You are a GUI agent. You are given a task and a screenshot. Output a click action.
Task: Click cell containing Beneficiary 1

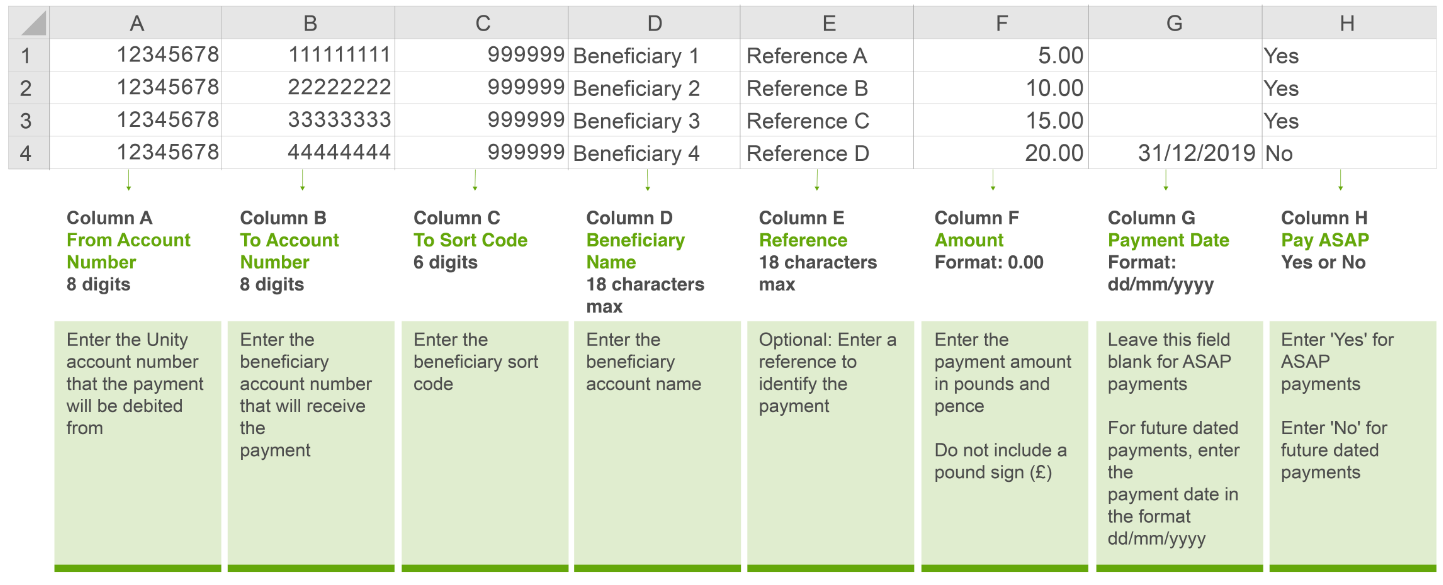(x=653, y=56)
